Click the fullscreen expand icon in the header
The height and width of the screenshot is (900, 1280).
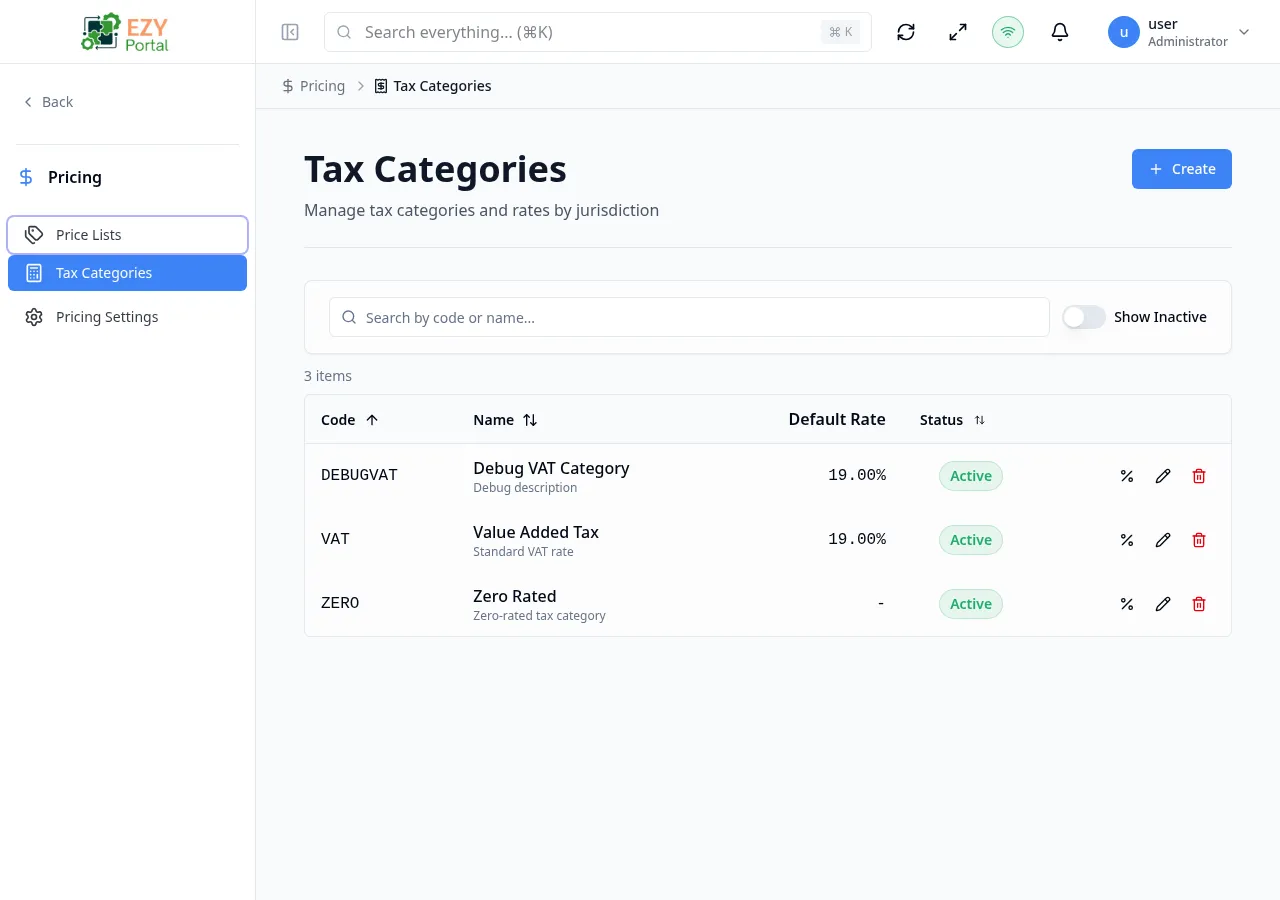(957, 32)
